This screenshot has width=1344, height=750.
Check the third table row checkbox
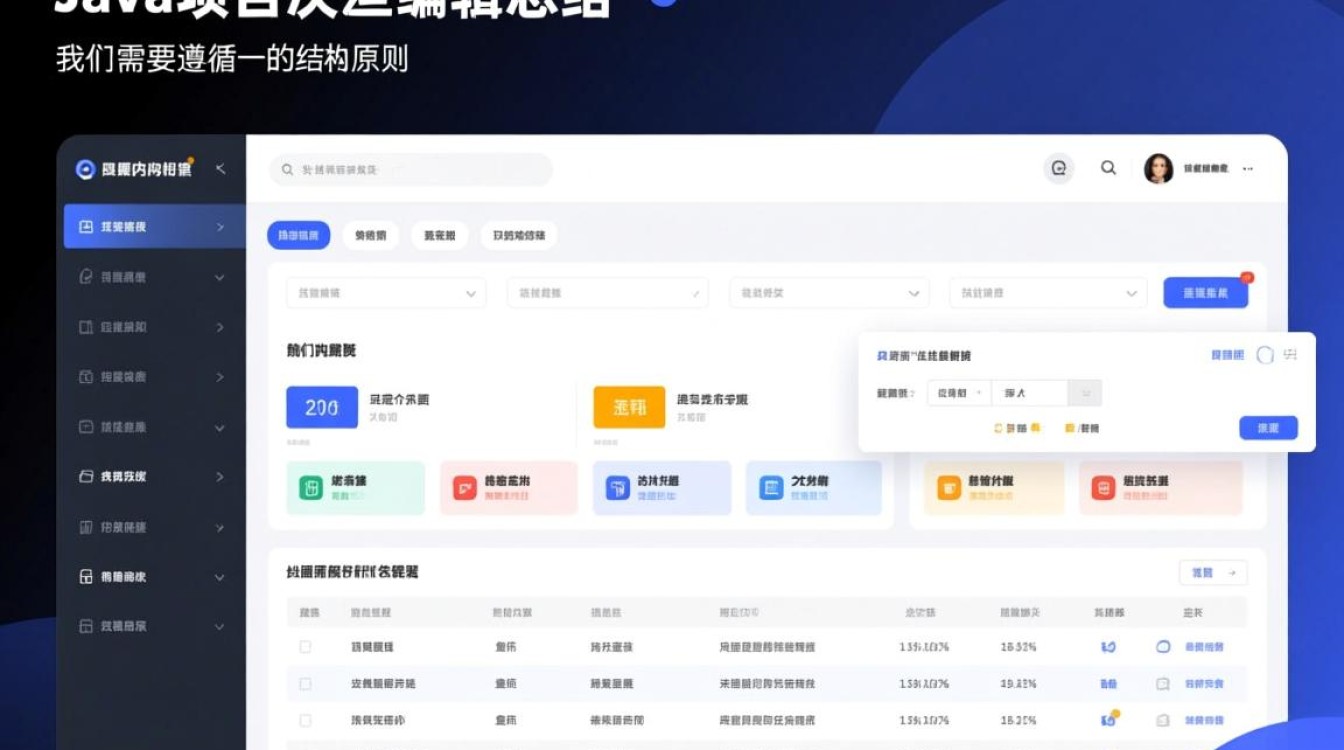tap(305, 719)
